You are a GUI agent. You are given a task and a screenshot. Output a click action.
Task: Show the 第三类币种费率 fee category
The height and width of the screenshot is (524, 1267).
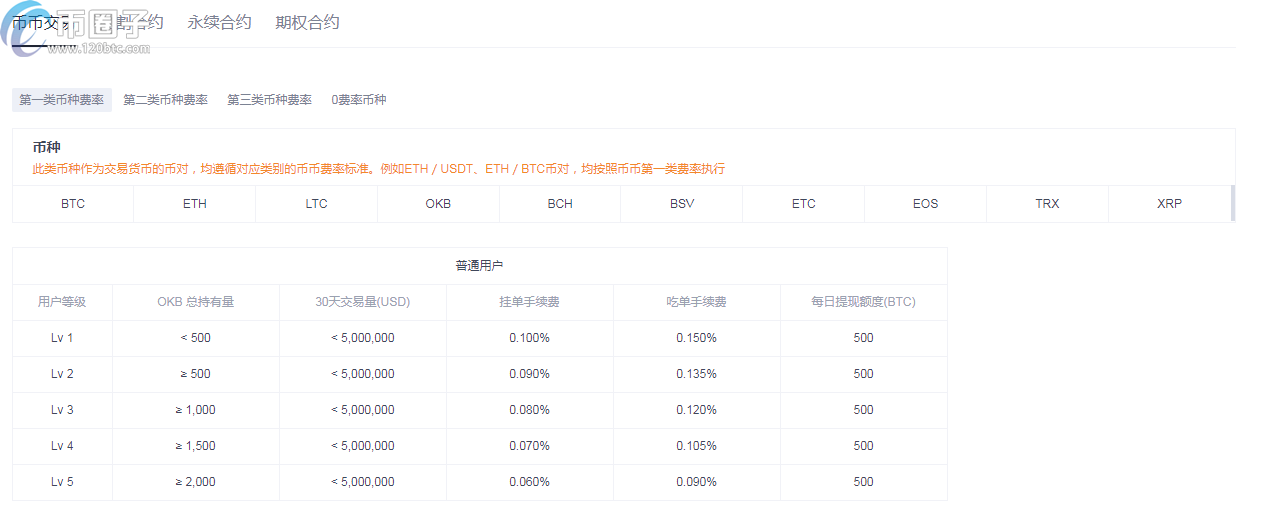coord(269,100)
